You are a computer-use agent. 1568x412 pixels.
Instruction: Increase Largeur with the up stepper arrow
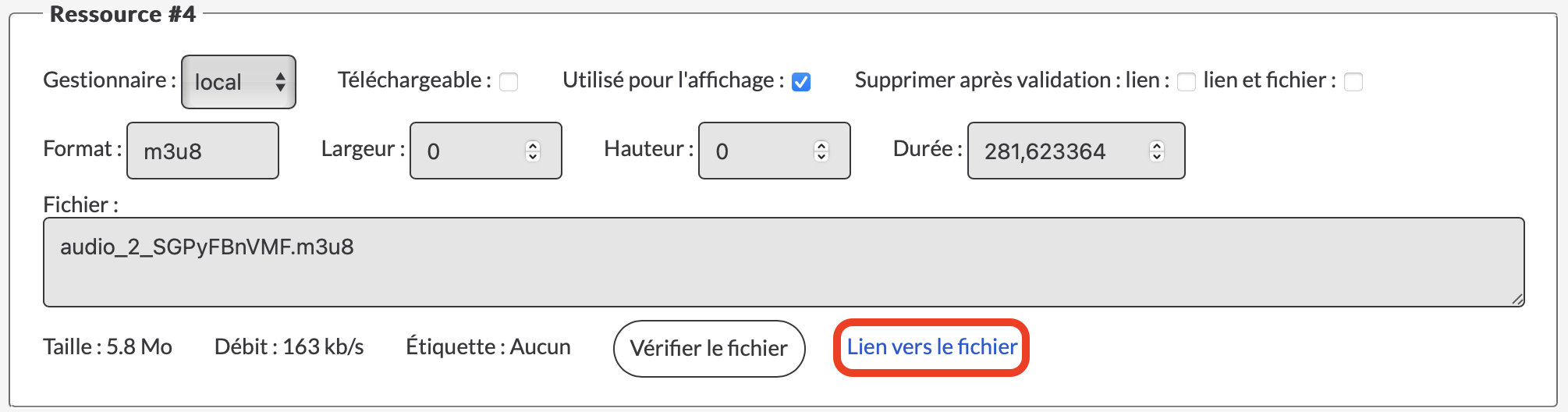[x=533, y=145]
